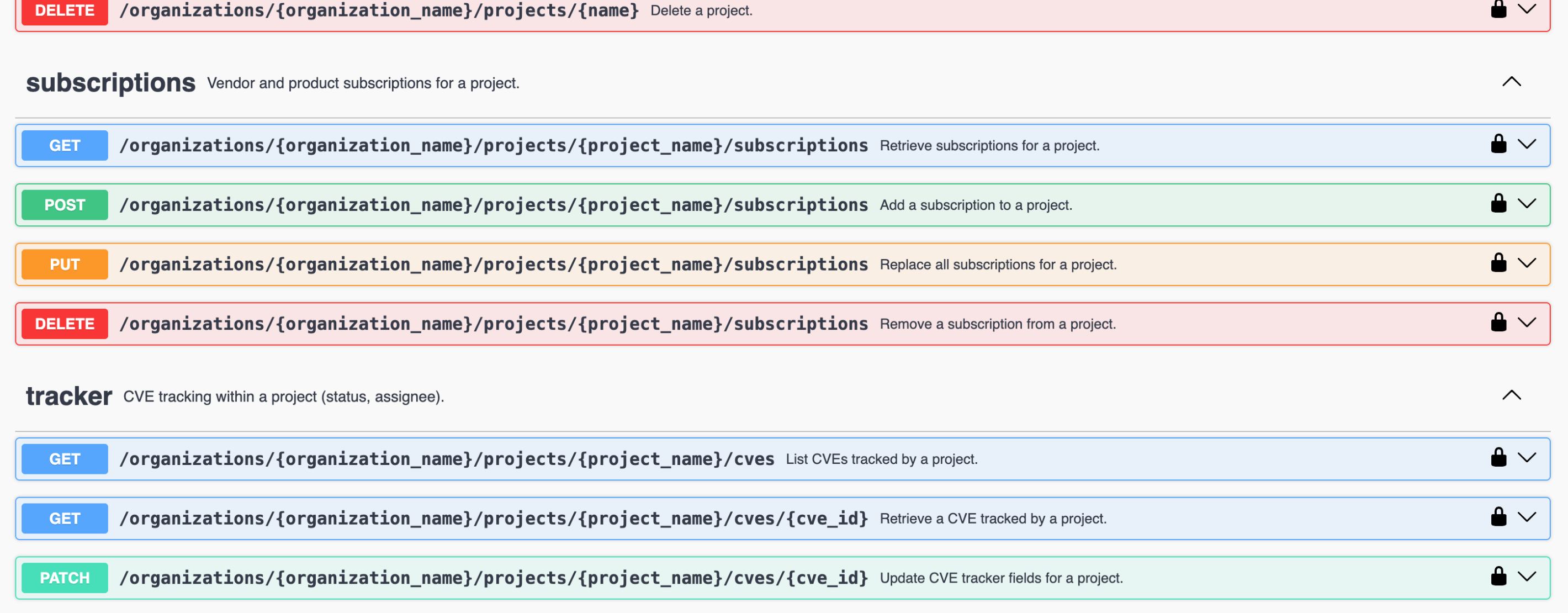
Task: Click the PUT subscriptions endpoint path
Action: pos(494,265)
